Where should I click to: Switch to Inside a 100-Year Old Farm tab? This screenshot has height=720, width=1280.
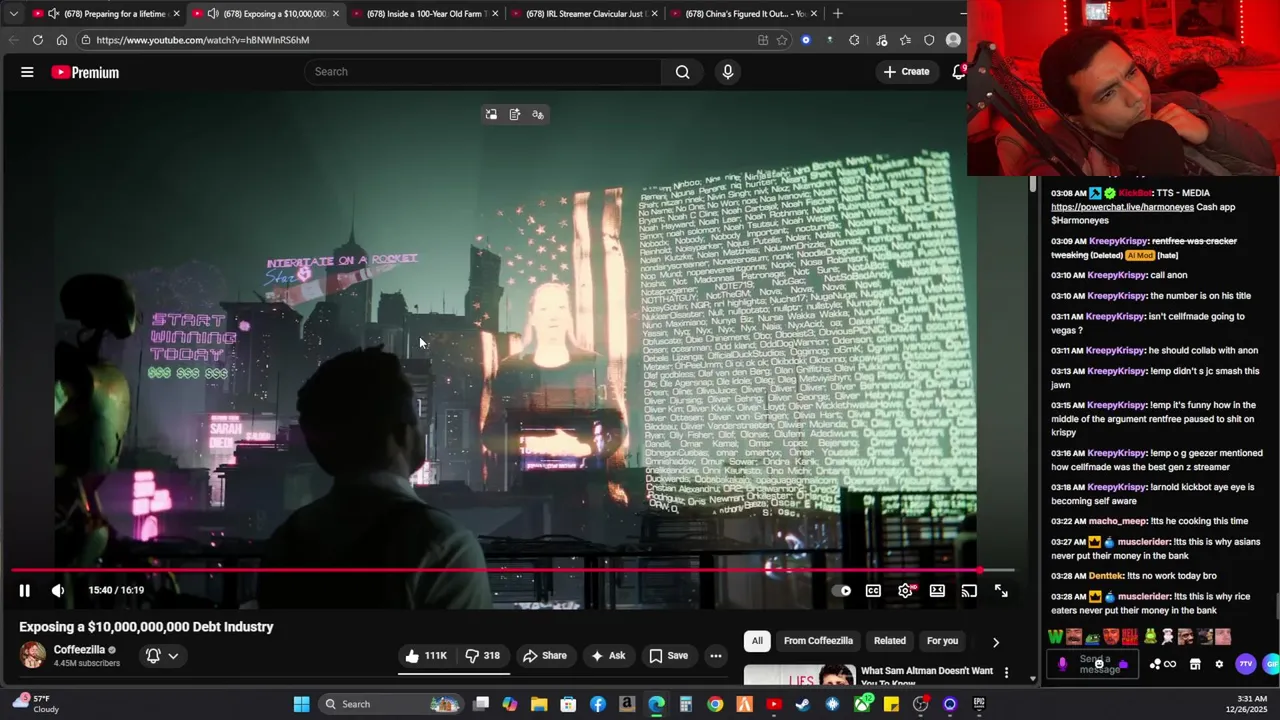click(x=425, y=14)
